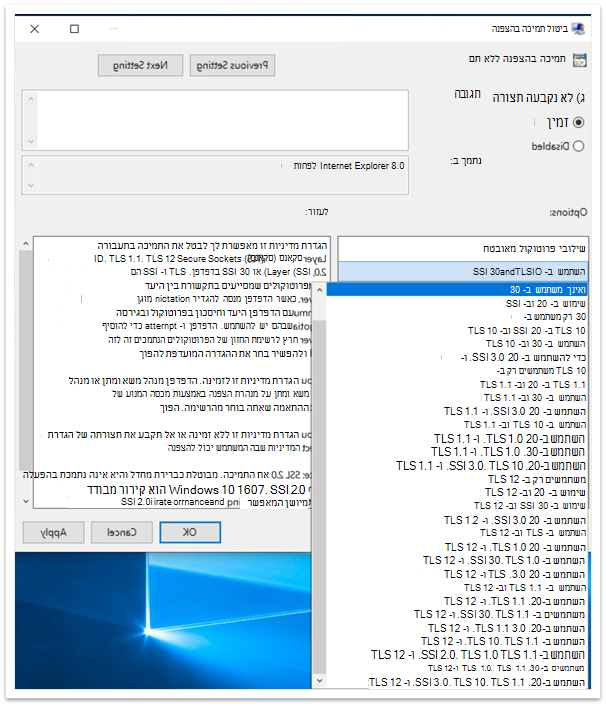Choose 'השתמש ב-20 TLS 1.0 ו- TLS 1.1'

(x=457, y=439)
